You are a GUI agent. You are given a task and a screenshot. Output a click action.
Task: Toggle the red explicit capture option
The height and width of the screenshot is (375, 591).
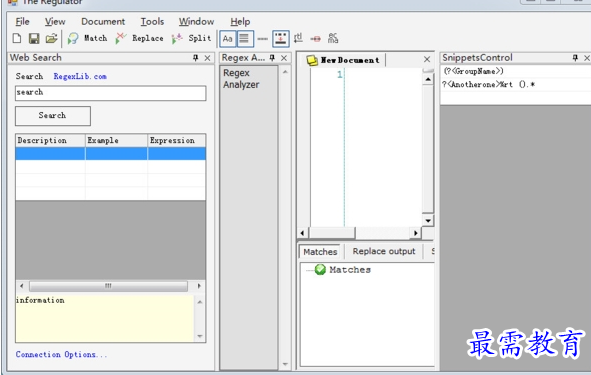point(315,39)
